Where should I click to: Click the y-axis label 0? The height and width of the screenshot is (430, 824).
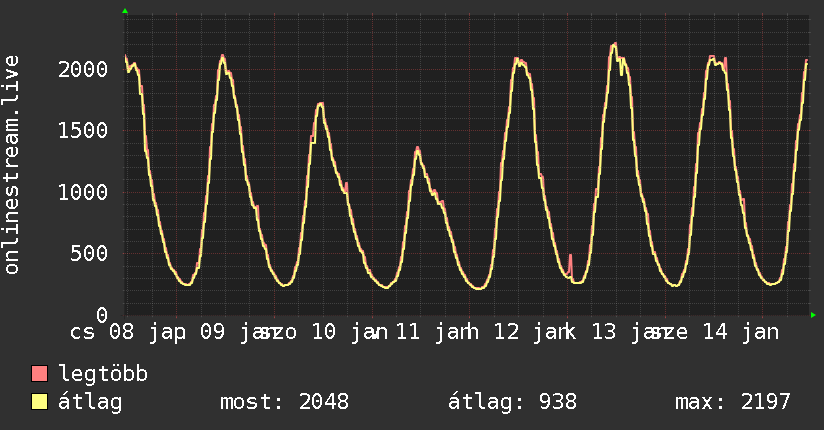click(102, 315)
